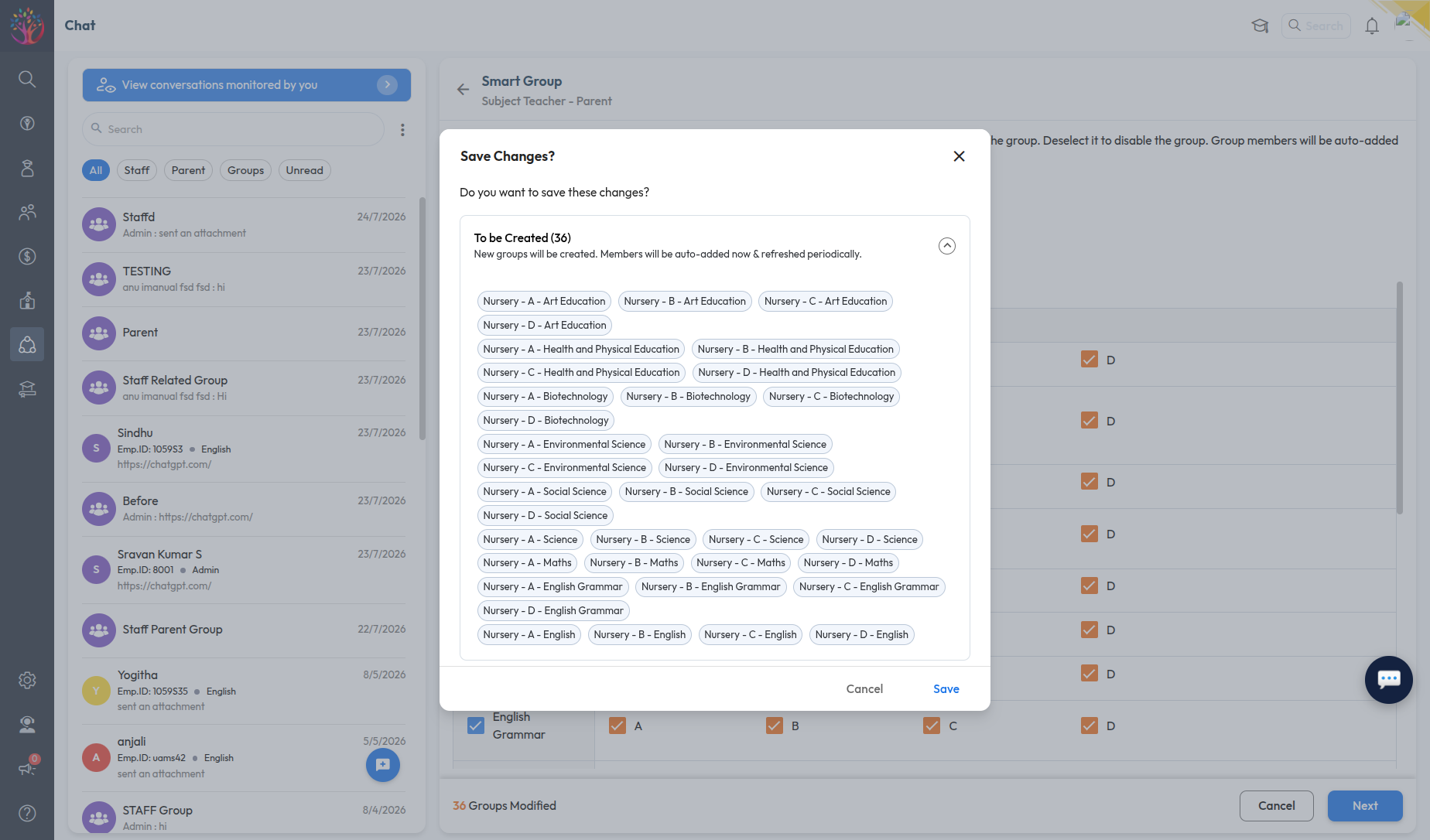Open the school building sidebar icon
This screenshot has height=840, width=1430.
point(27,300)
